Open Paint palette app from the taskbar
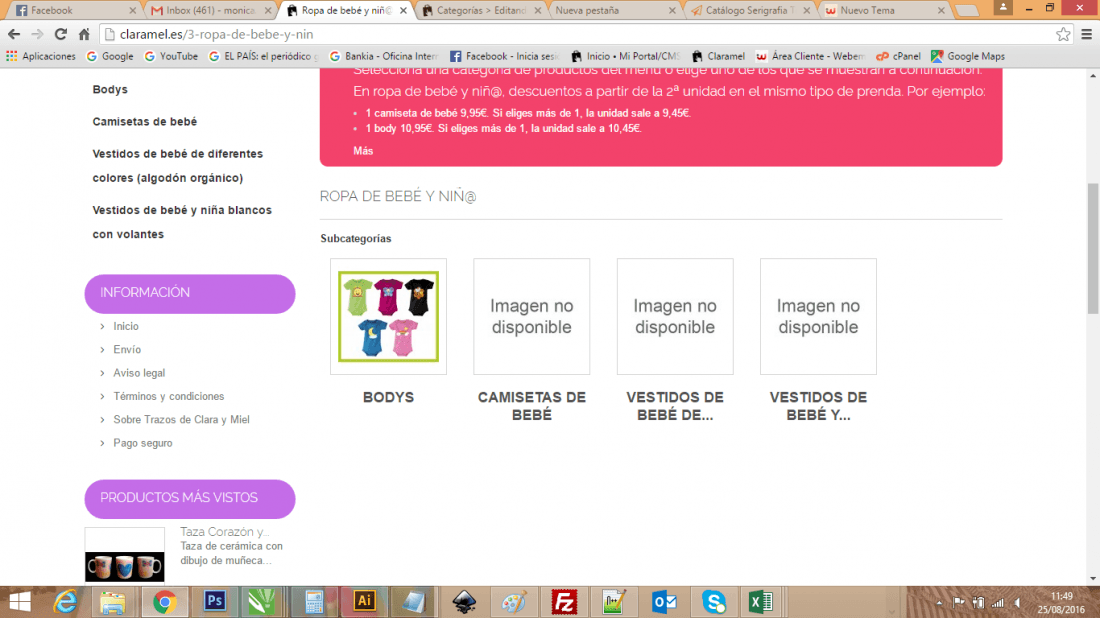This screenshot has width=1100, height=618. click(514, 602)
